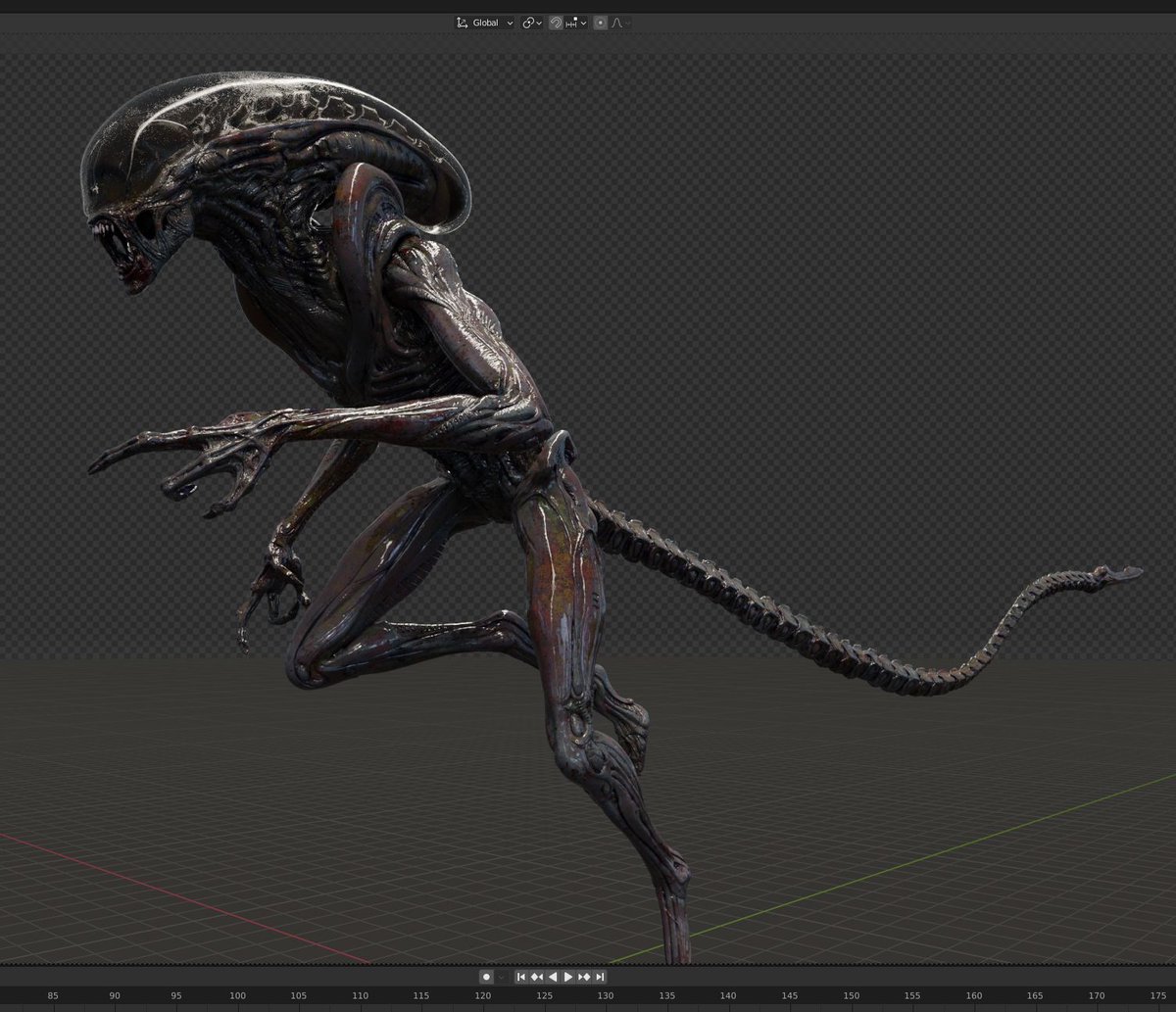Image resolution: width=1176 pixels, height=1012 pixels.
Task: Open the snapping options dropdown
Action: pos(576,23)
